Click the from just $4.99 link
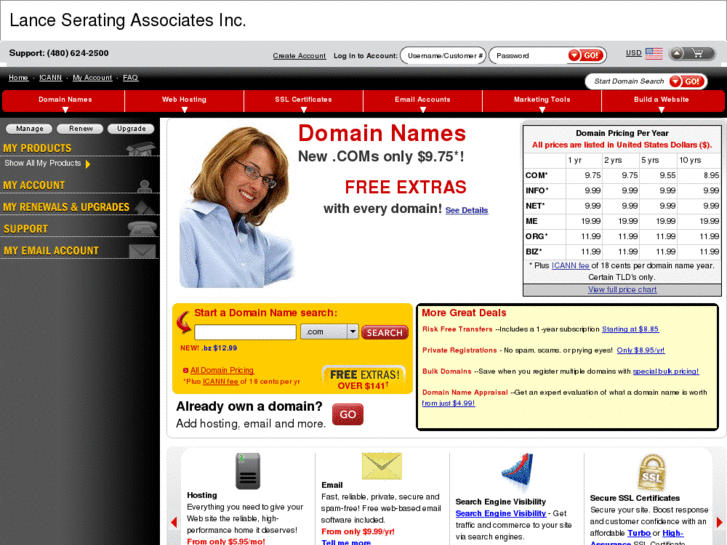Screen dimensions: 727x545 [448, 403]
